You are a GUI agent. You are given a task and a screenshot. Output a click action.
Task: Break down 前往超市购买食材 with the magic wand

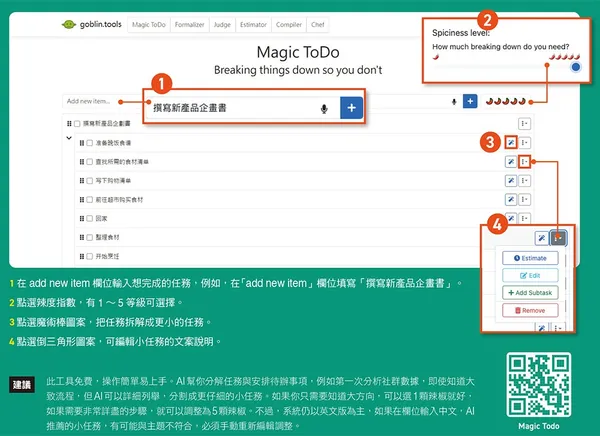pyautogui.click(x=511, y=199)
